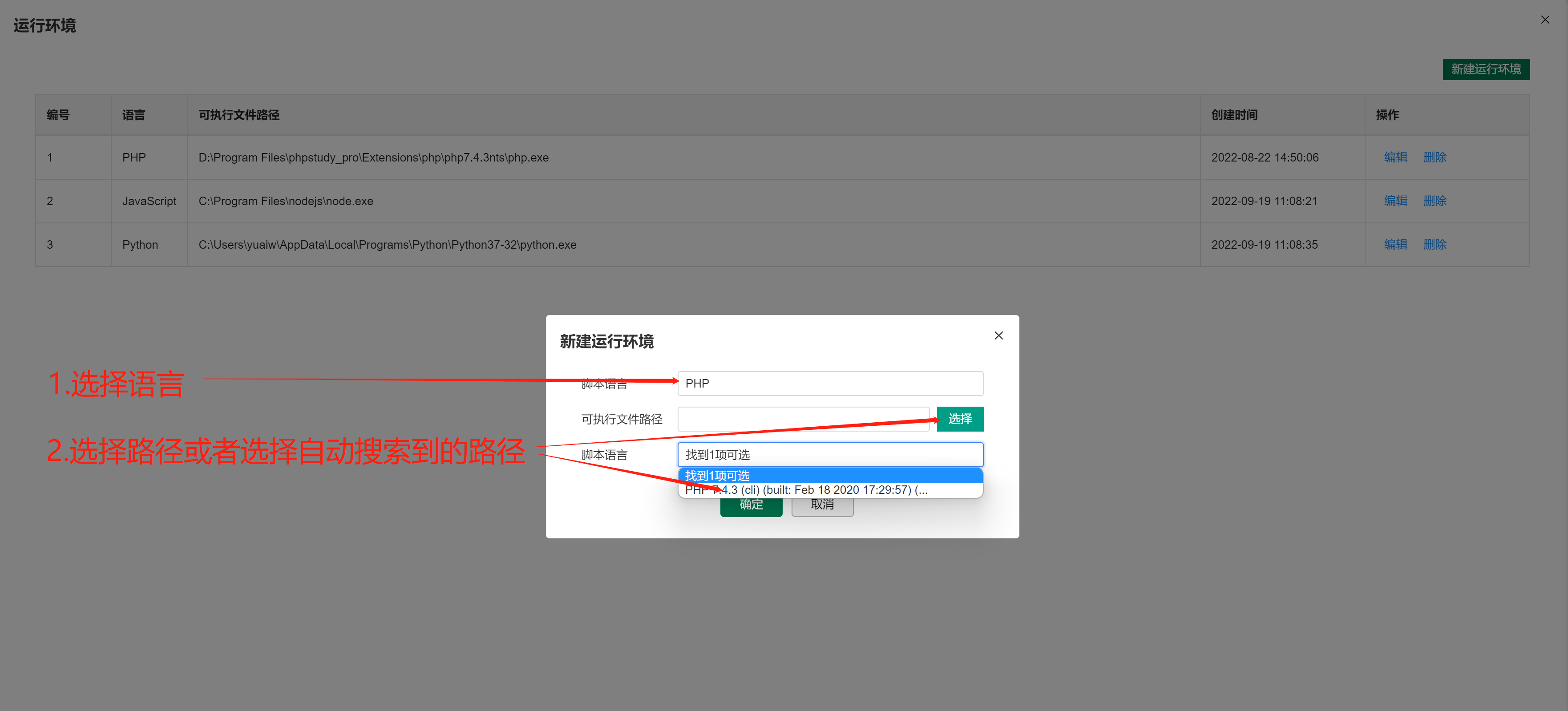This screenshot has width=1568, height=711.
Task: Select the highlighted 找到1项可选 option
Action: 830,476
